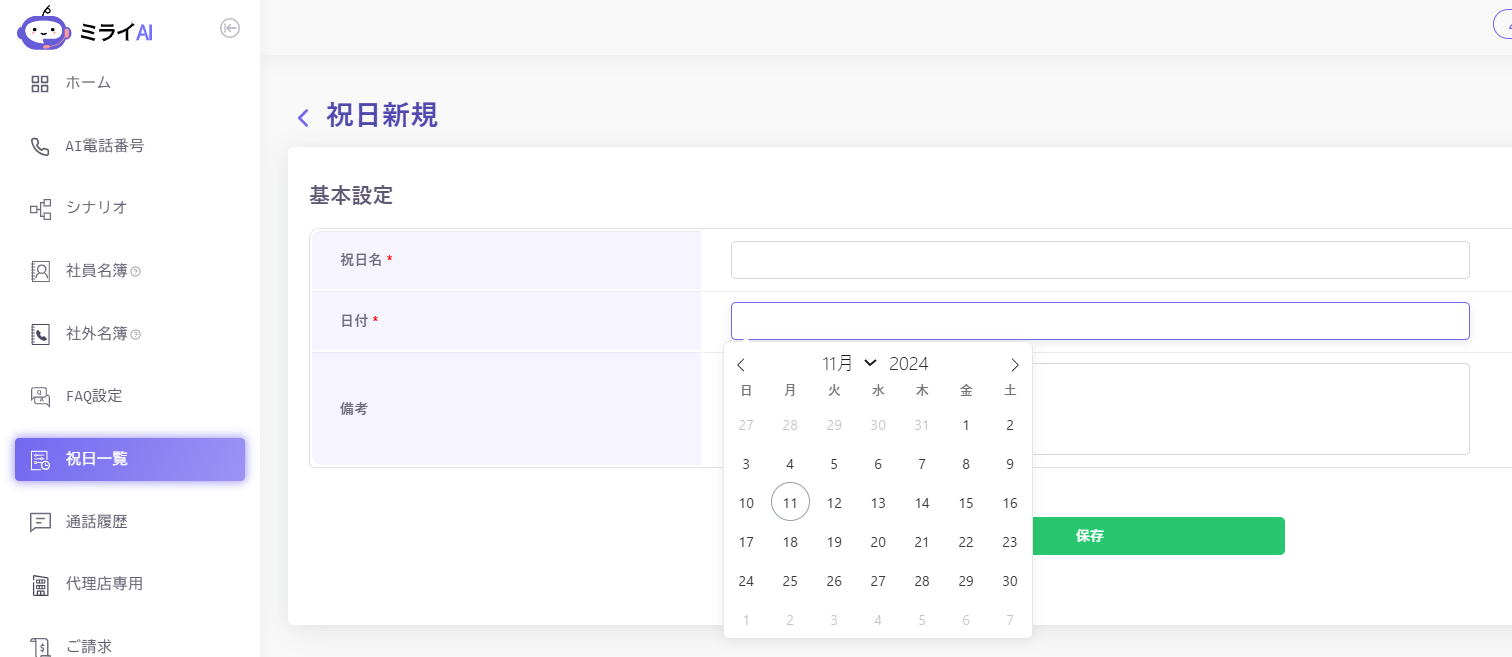The width and height of the screenshot is (1512, 657).
Task: Click the 社員名簿 address book icon
Action: pos(40,271)
